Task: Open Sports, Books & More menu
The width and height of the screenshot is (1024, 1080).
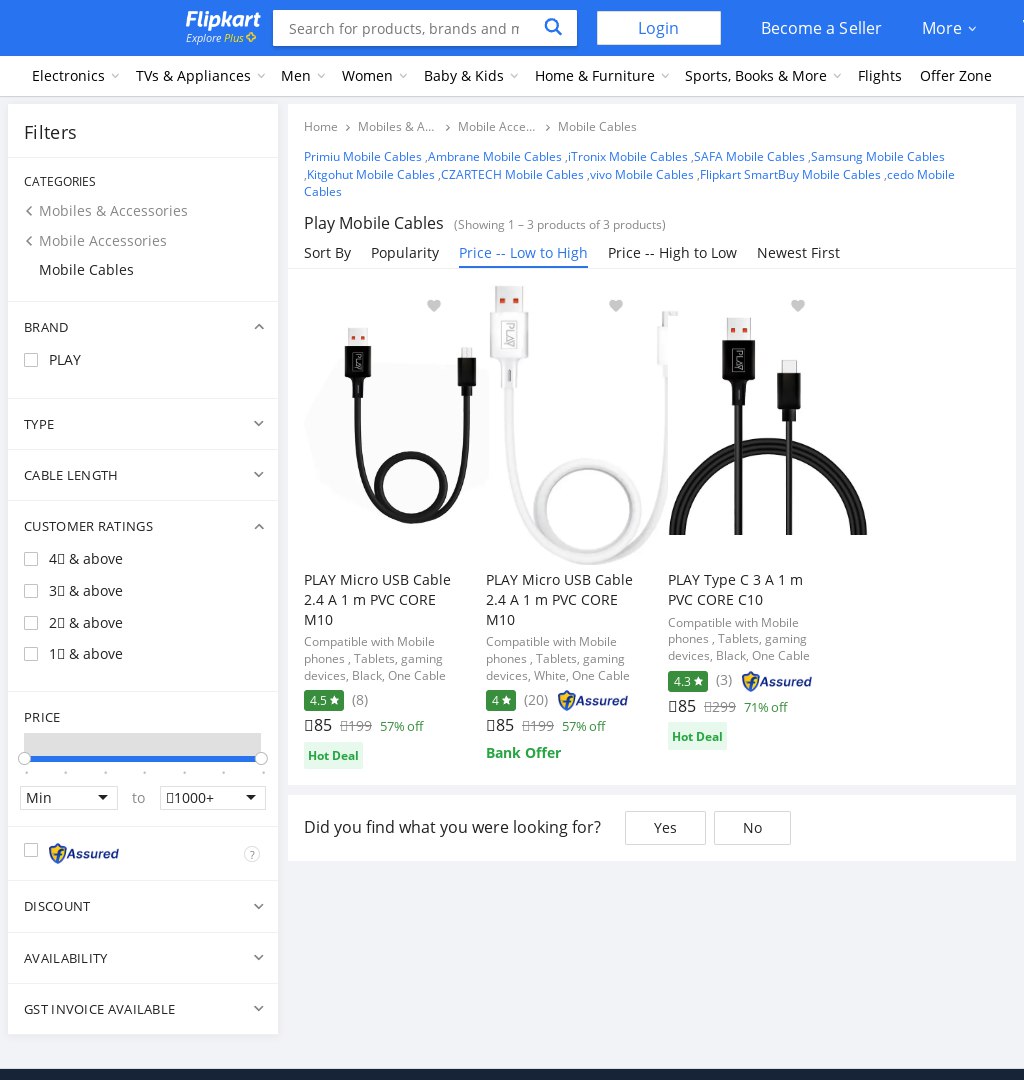Action: 763,76
